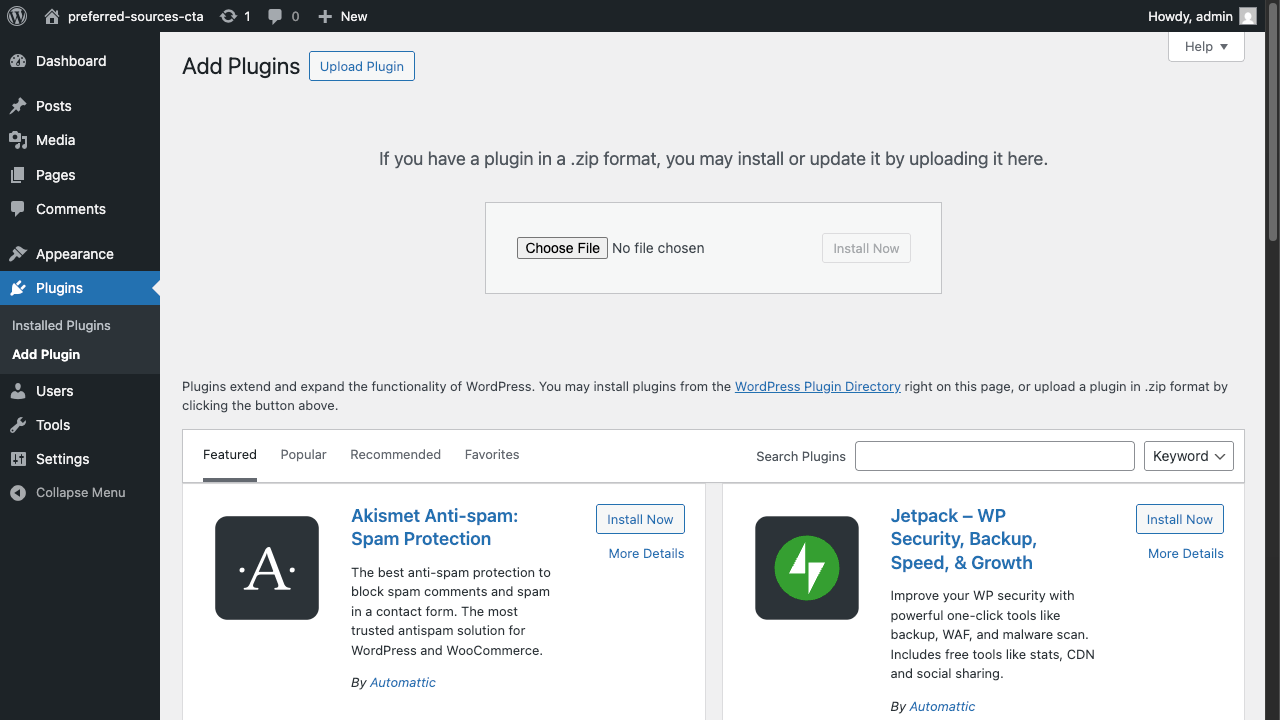The height and width of the screenshot is (720, 1280).
Task: Open the Pages sidebar icon
Action: click(20, 175)
